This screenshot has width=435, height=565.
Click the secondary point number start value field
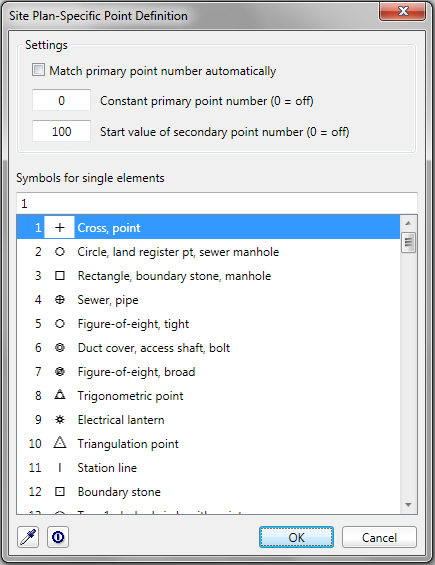(x=61, y=131)
